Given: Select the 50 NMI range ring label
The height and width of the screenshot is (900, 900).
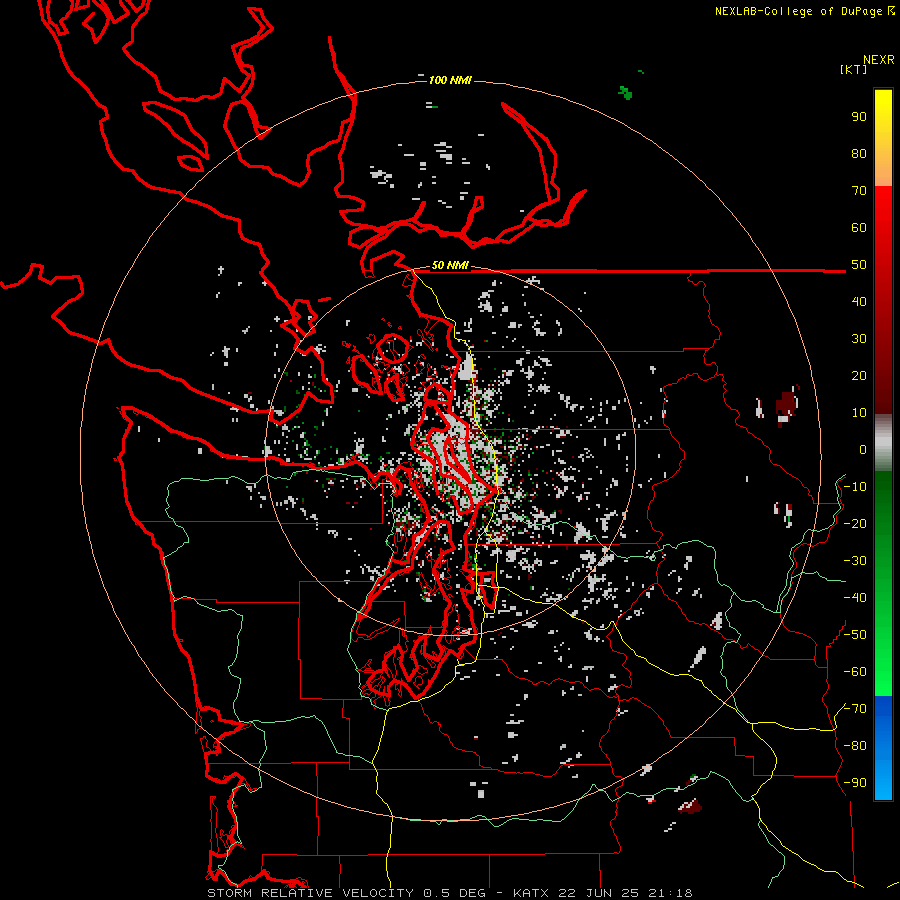Looking at the screenshot, I should [x=450, y=265].
